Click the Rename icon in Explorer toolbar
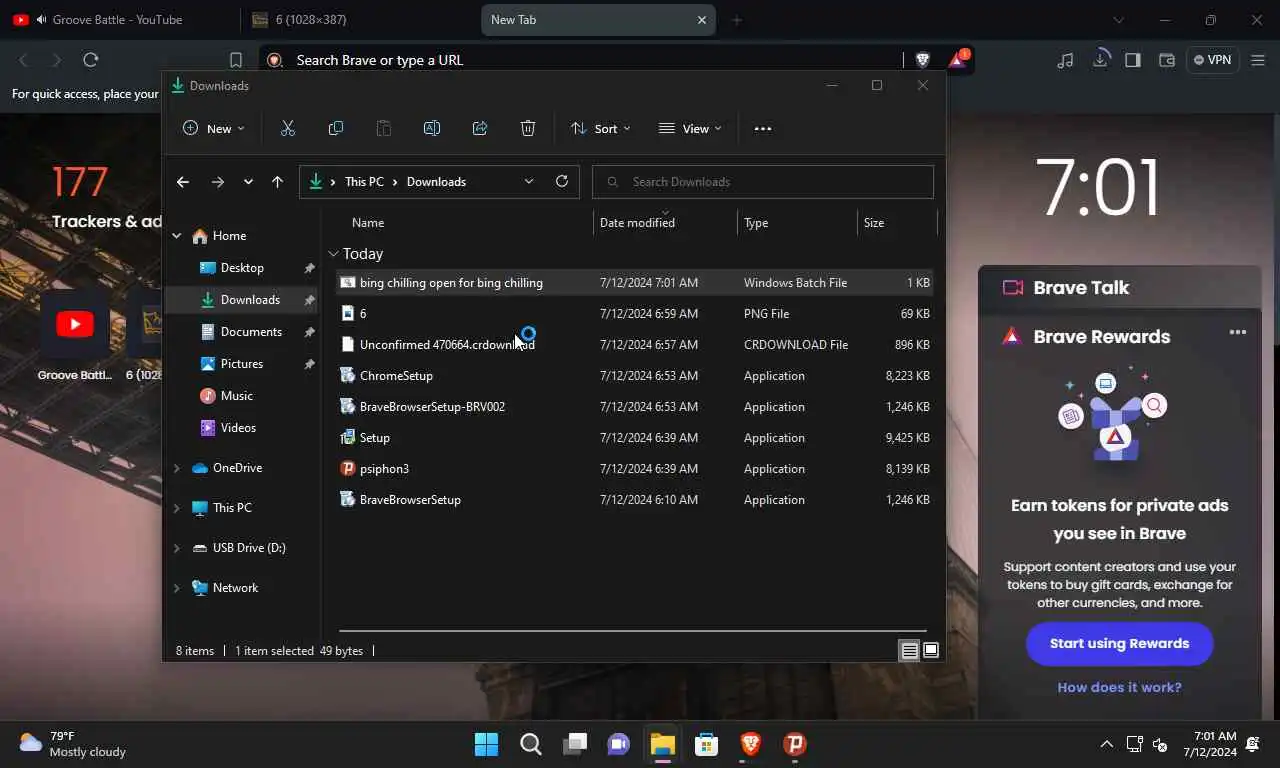 [x=432, y=128]
